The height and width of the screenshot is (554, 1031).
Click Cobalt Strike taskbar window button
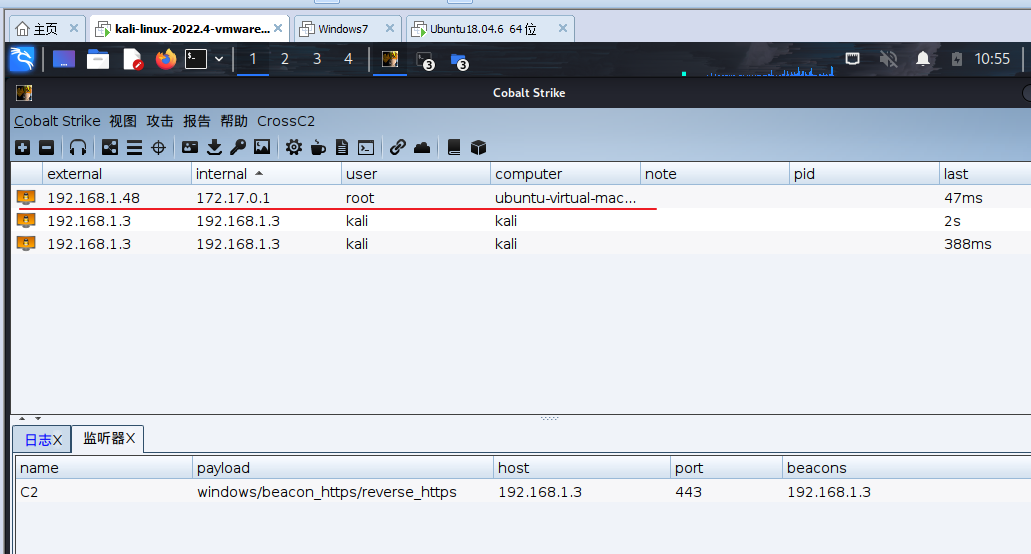coord(390,60)
